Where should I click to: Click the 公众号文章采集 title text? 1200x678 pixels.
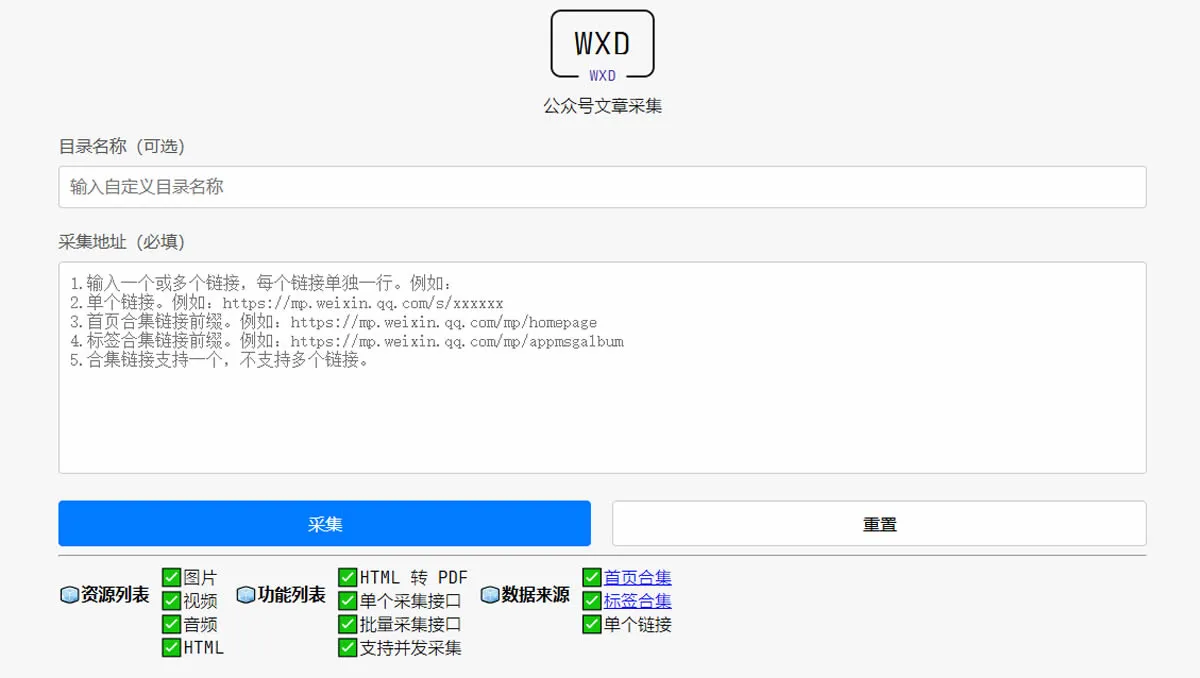pos(602,106)
